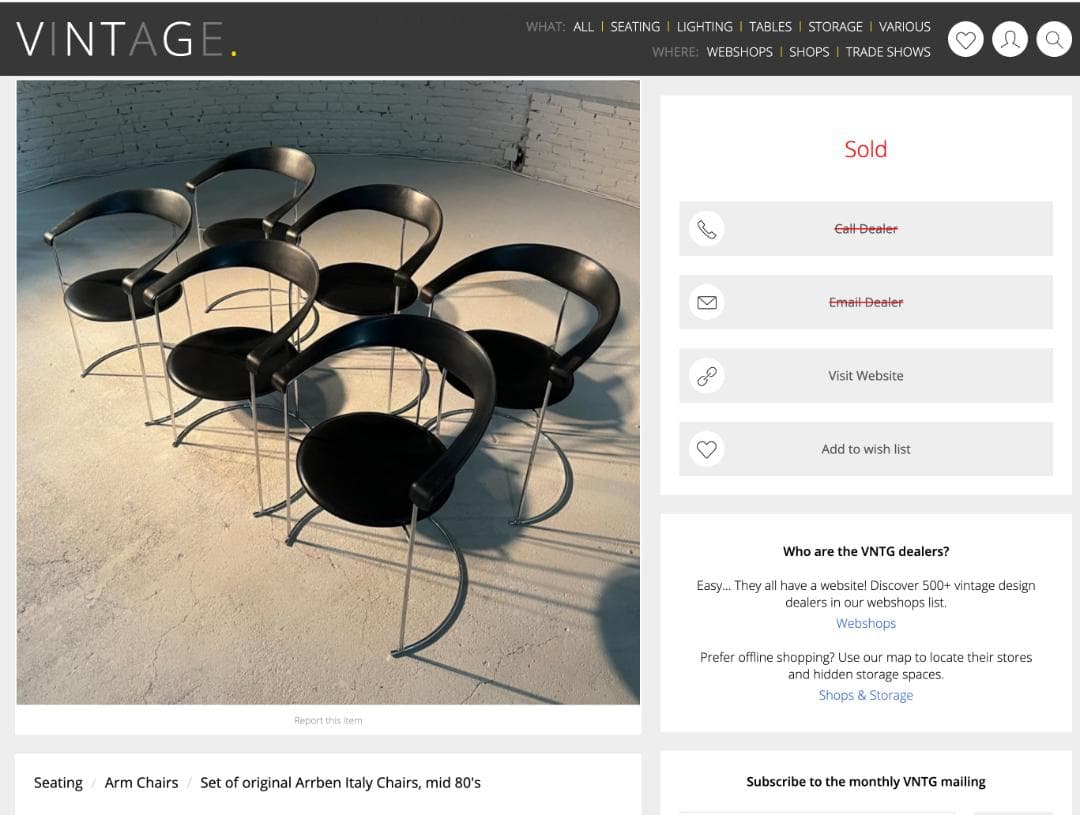Click the phone icon beside Call Dealer
The width and height of the screenshot is (1080, 815).
click(707, 229)
